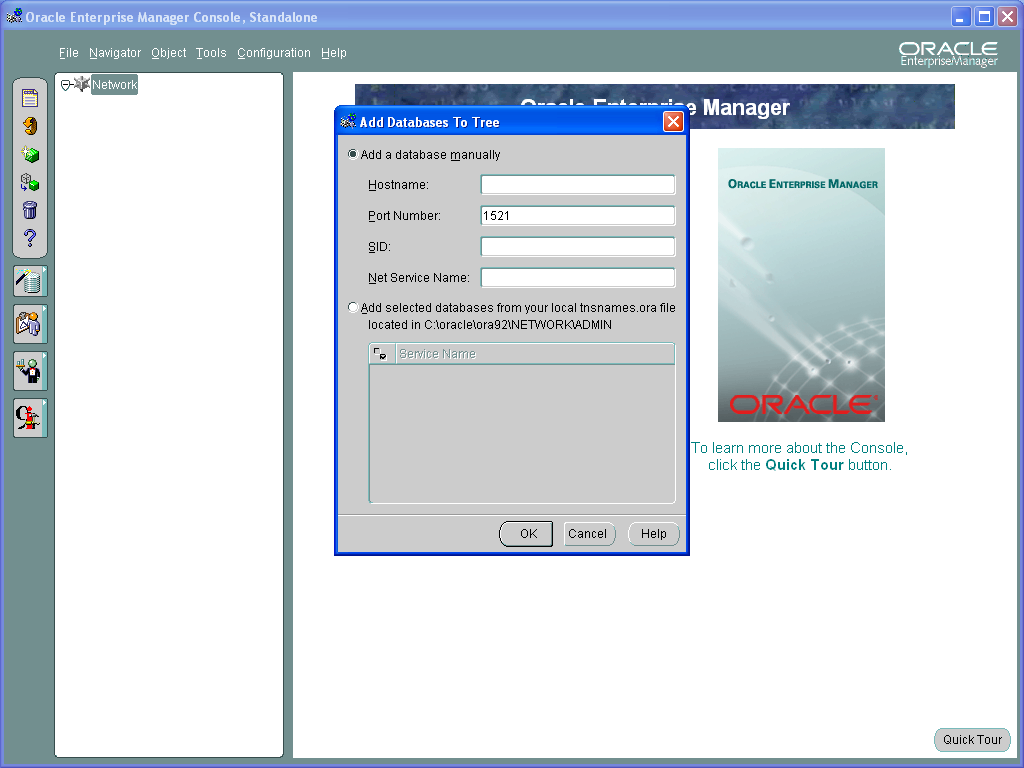The height and width of the screenshot is (768, 1024).
Task: Select Add databases from tnsnames.ora option
Action: point(353,308)
